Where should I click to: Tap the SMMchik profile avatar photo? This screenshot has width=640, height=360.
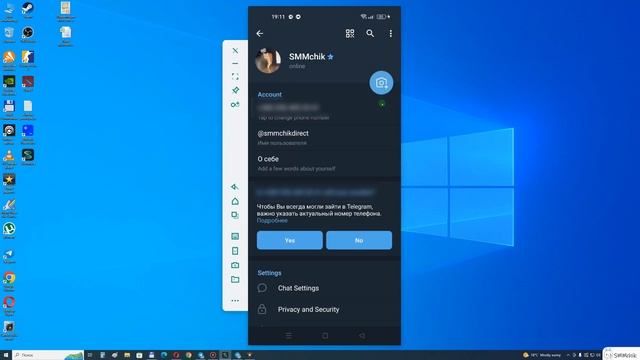tap(268, 61)
